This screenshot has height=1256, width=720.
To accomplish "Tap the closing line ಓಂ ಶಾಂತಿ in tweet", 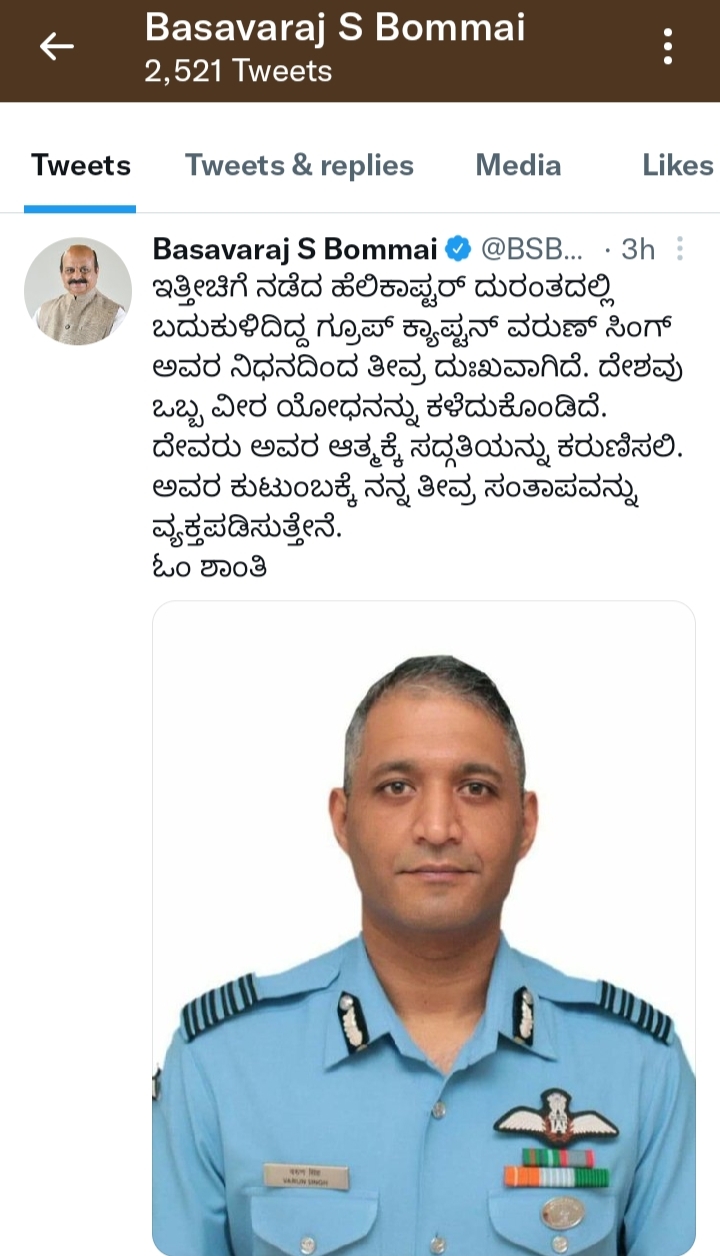I will [x=209, y=566].
